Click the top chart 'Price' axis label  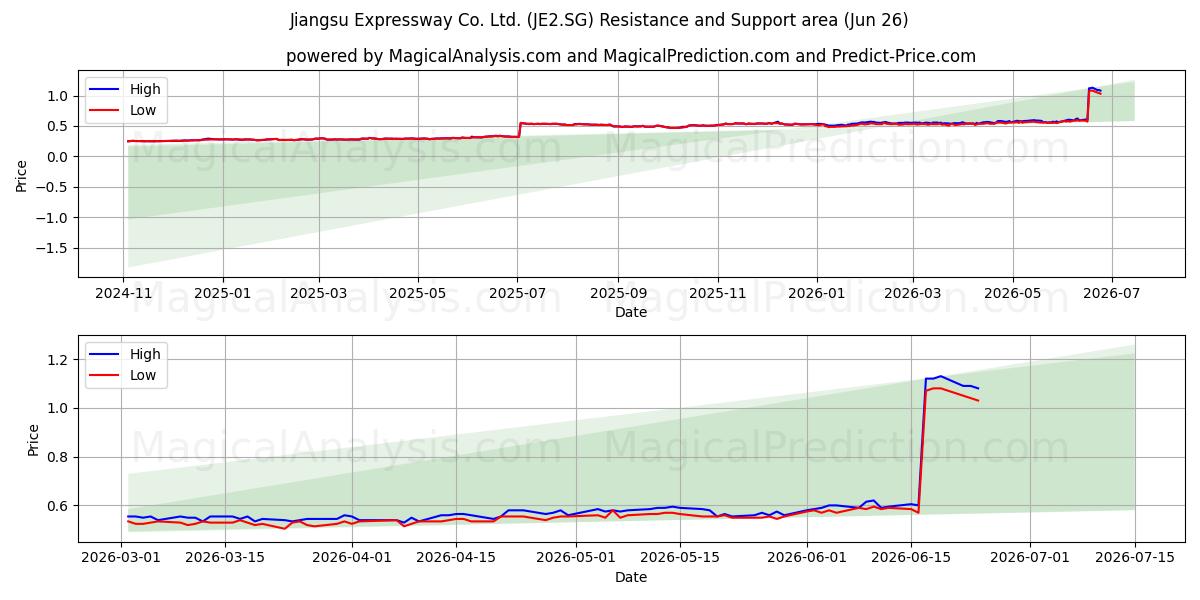coord(22,176)
